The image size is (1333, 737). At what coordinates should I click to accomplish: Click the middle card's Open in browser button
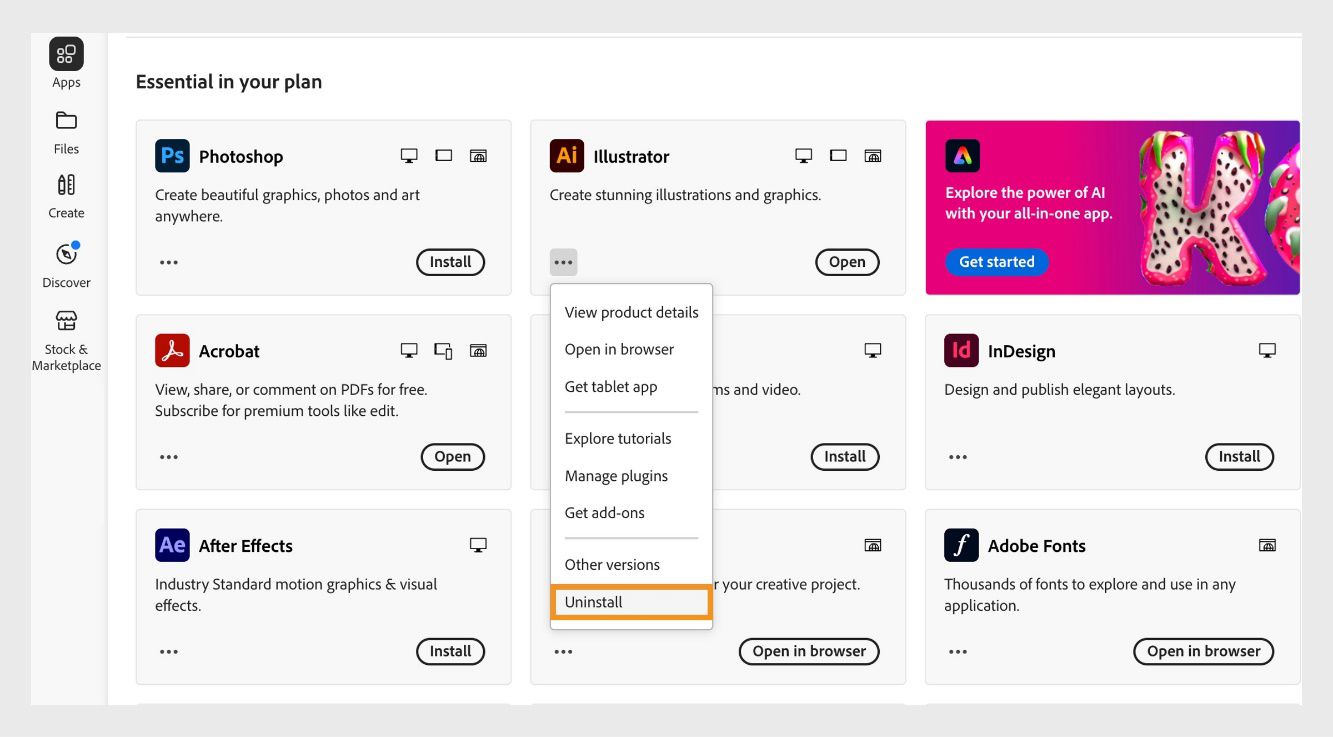(809, 651)
